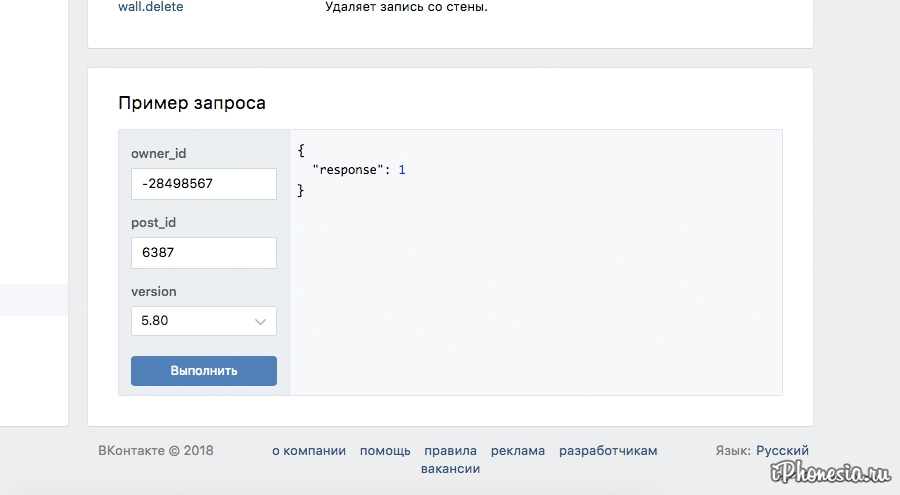Image resolution: width=900 pixels, height=495 pixels.
Task: Click the post_id input field
Action: tap(204, 253)
